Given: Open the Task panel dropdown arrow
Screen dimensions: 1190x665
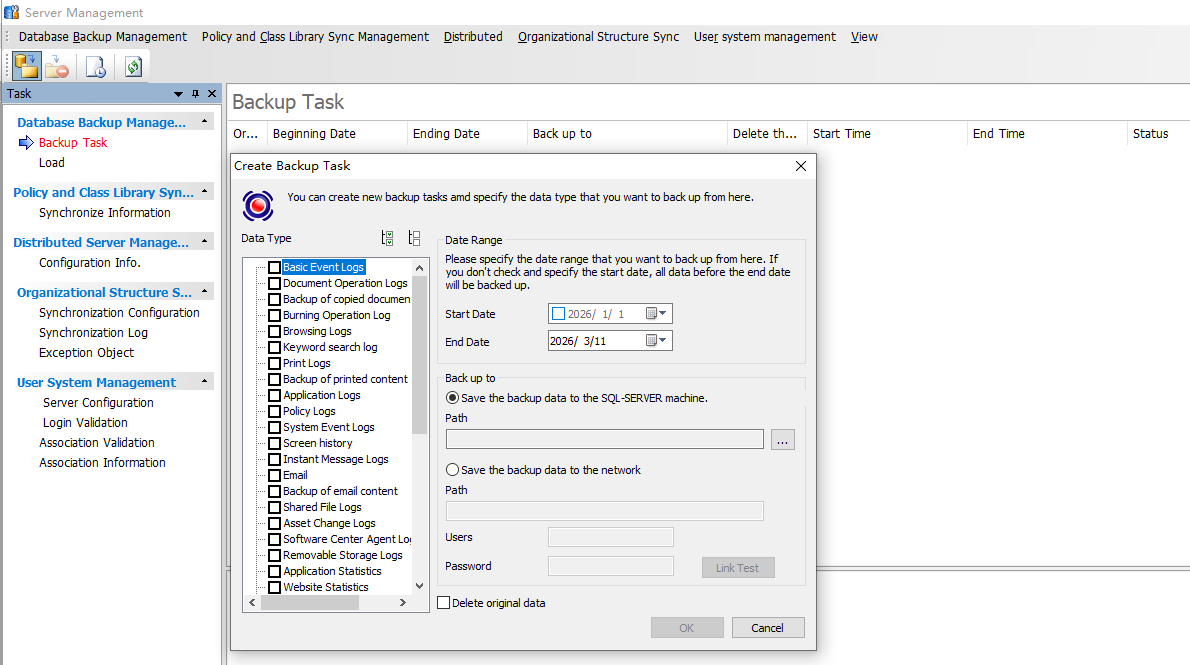Looking at the screenshot, I should [178, 94].
